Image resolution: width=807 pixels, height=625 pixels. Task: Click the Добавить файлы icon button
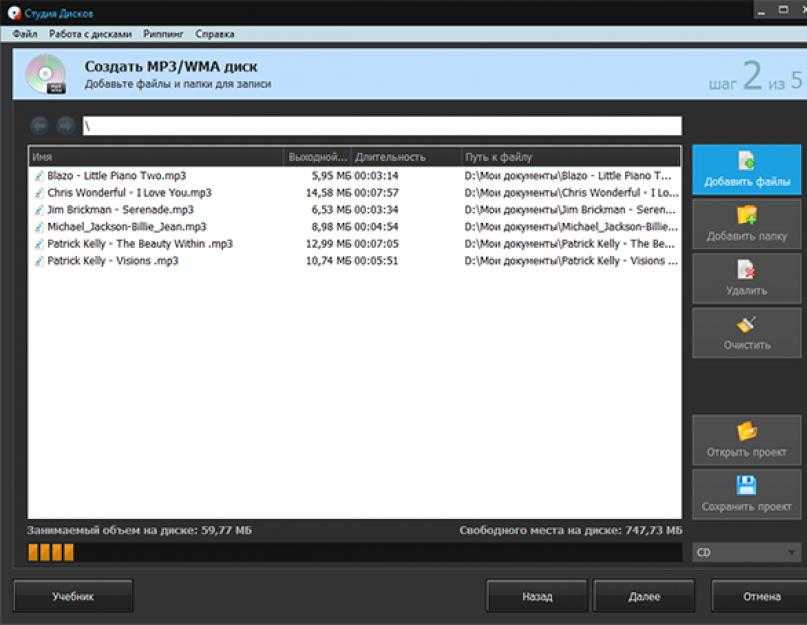point(746,169)
